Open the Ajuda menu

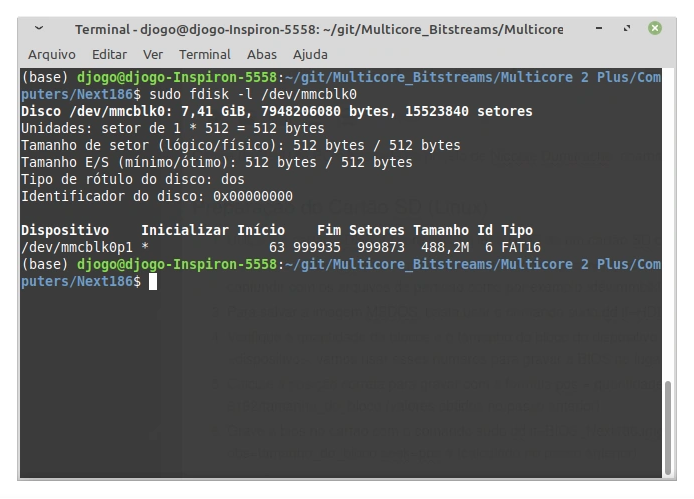pos(310,54)
